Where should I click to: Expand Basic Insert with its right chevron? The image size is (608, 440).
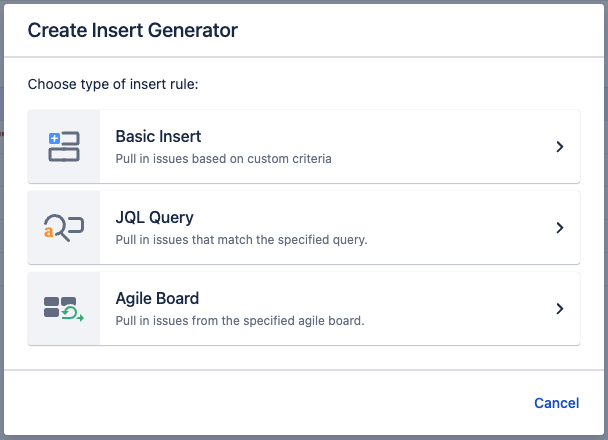[x=560, y=147]
